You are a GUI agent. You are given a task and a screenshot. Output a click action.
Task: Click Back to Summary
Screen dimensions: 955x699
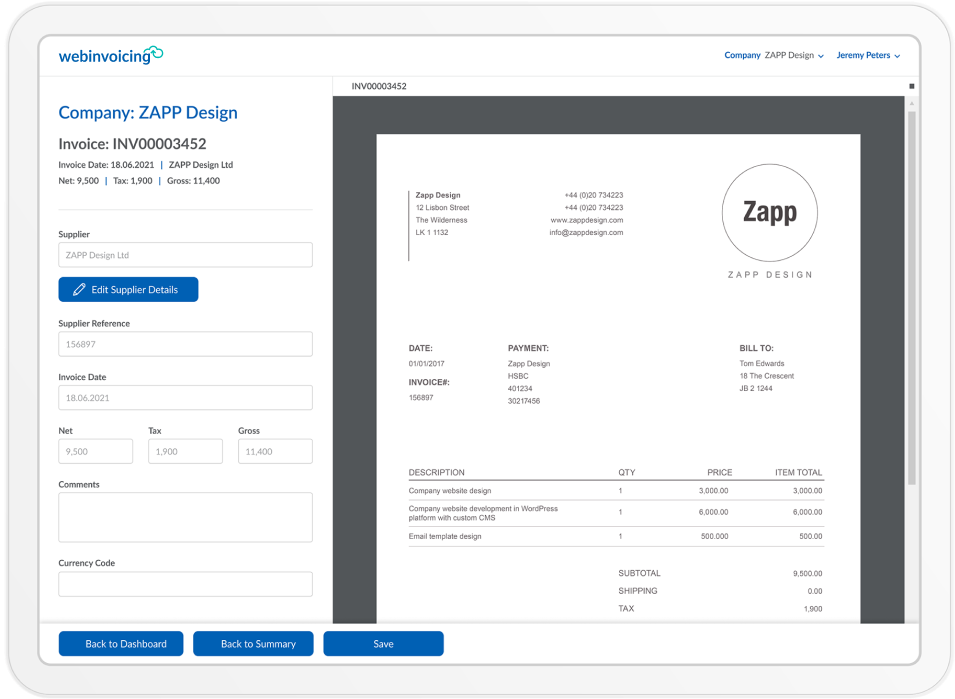point(253,643)
